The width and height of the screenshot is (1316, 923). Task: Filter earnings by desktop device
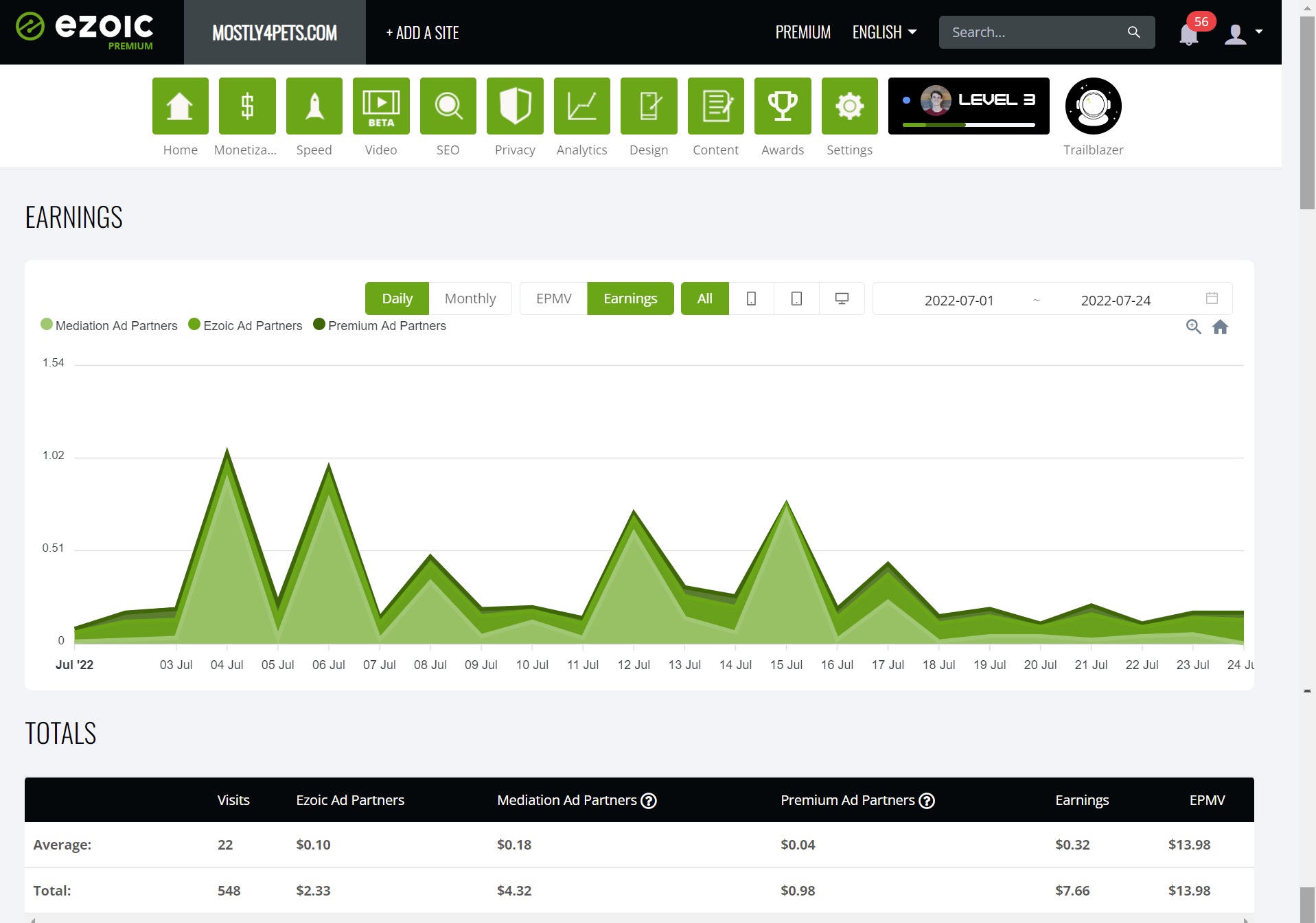pos(842,299)
